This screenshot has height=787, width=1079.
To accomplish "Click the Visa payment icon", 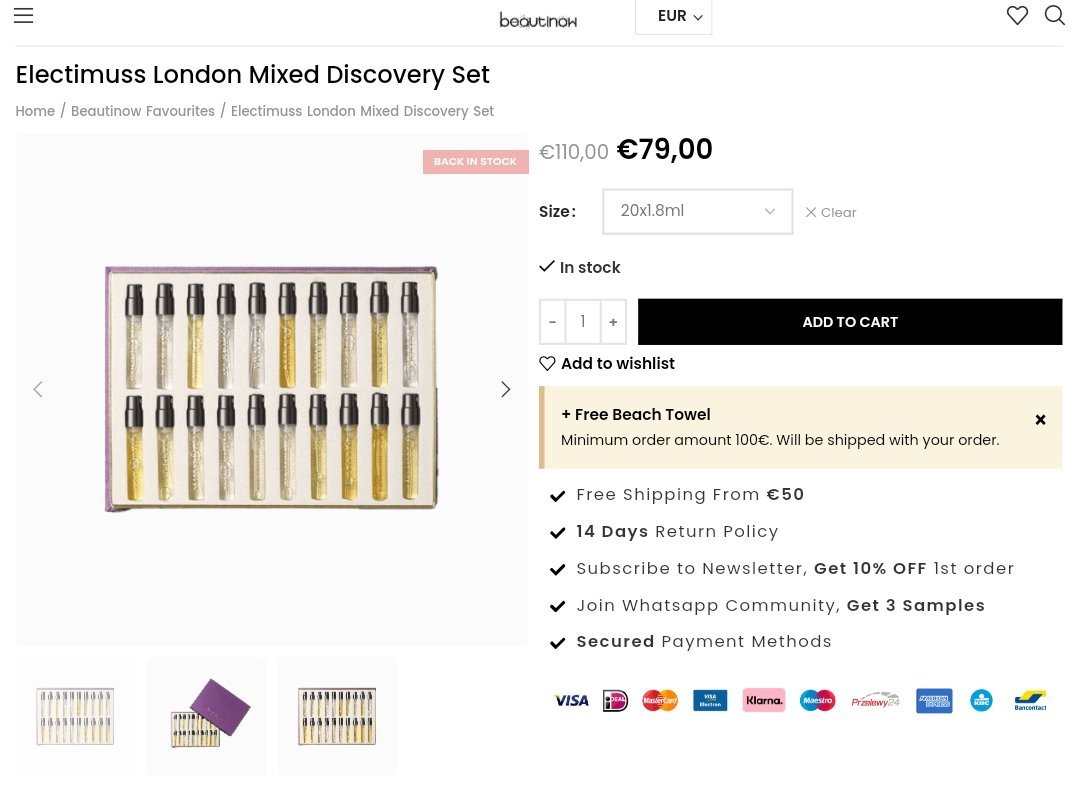I will 571,701.
